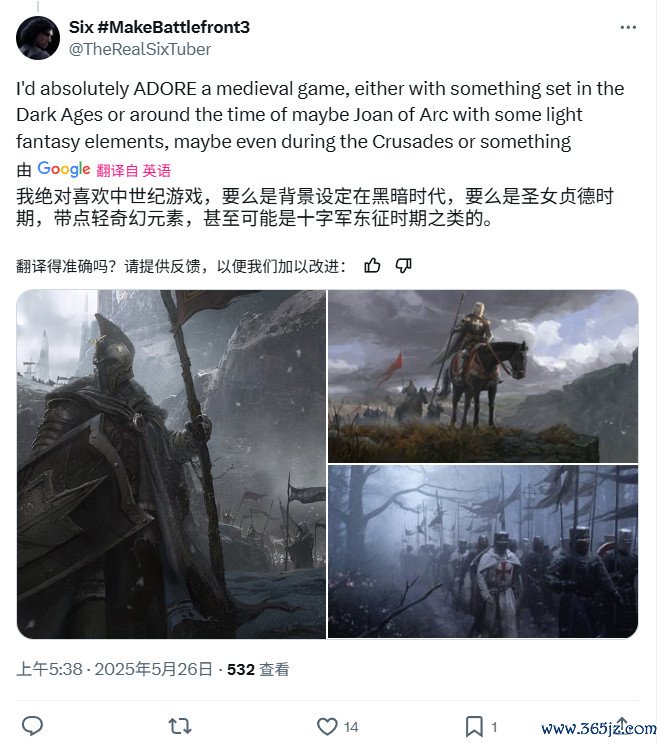Open the Templar knights marching image
664x744 pixels.
pyautogui.click(x=483, y=552)
